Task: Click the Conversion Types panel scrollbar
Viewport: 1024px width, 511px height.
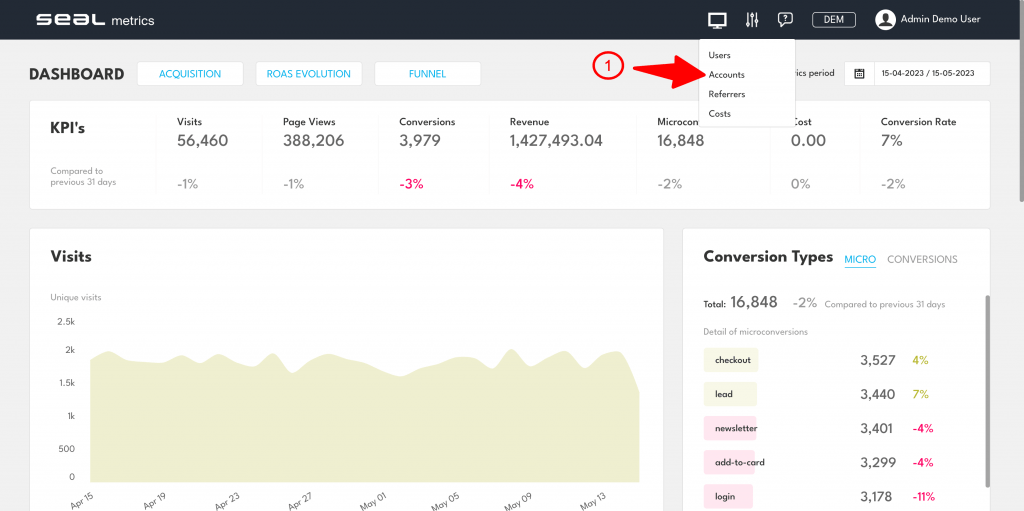Action: point(986,390)
